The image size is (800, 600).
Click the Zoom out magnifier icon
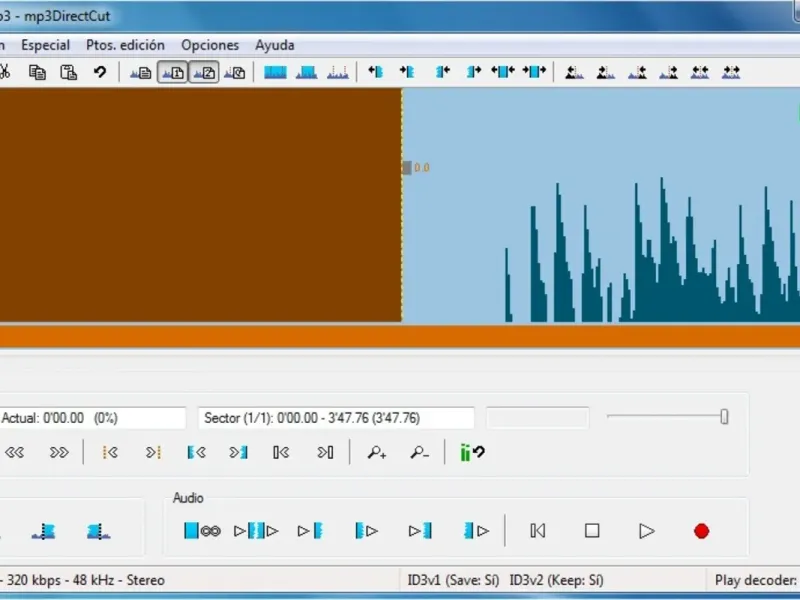click(419, 453)
